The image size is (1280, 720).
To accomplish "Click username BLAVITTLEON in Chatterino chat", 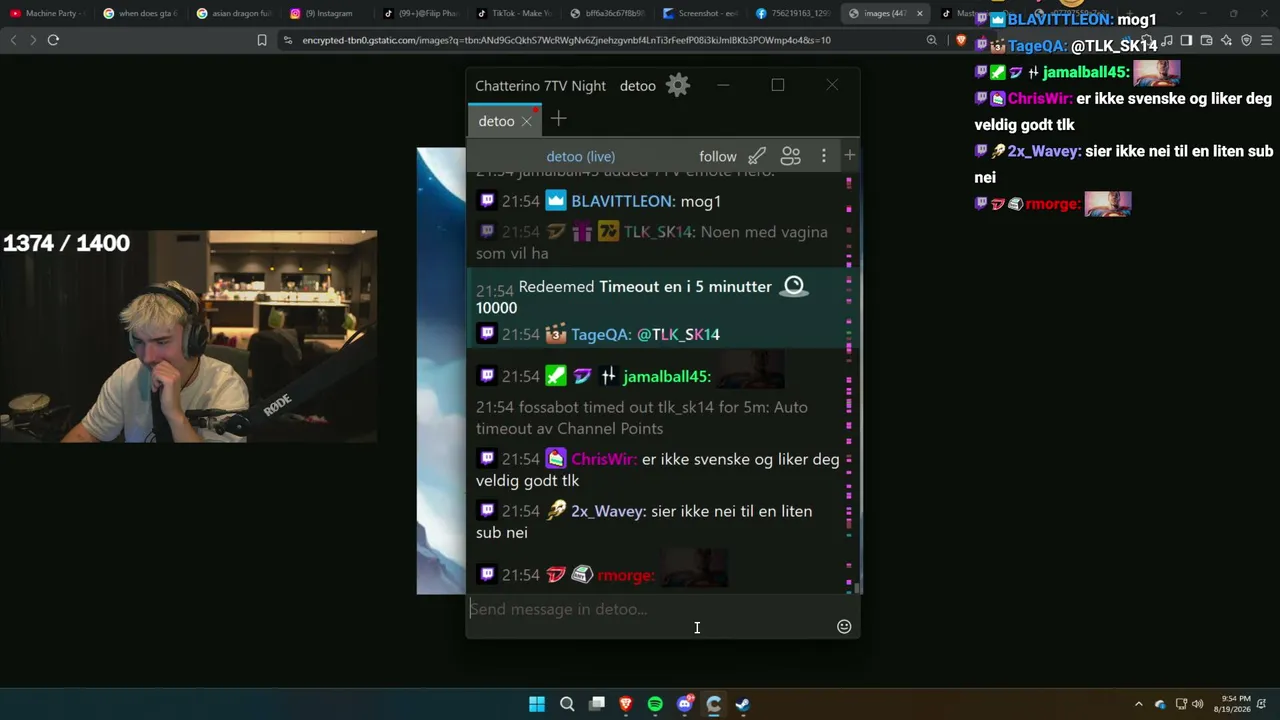I will 623,201.
